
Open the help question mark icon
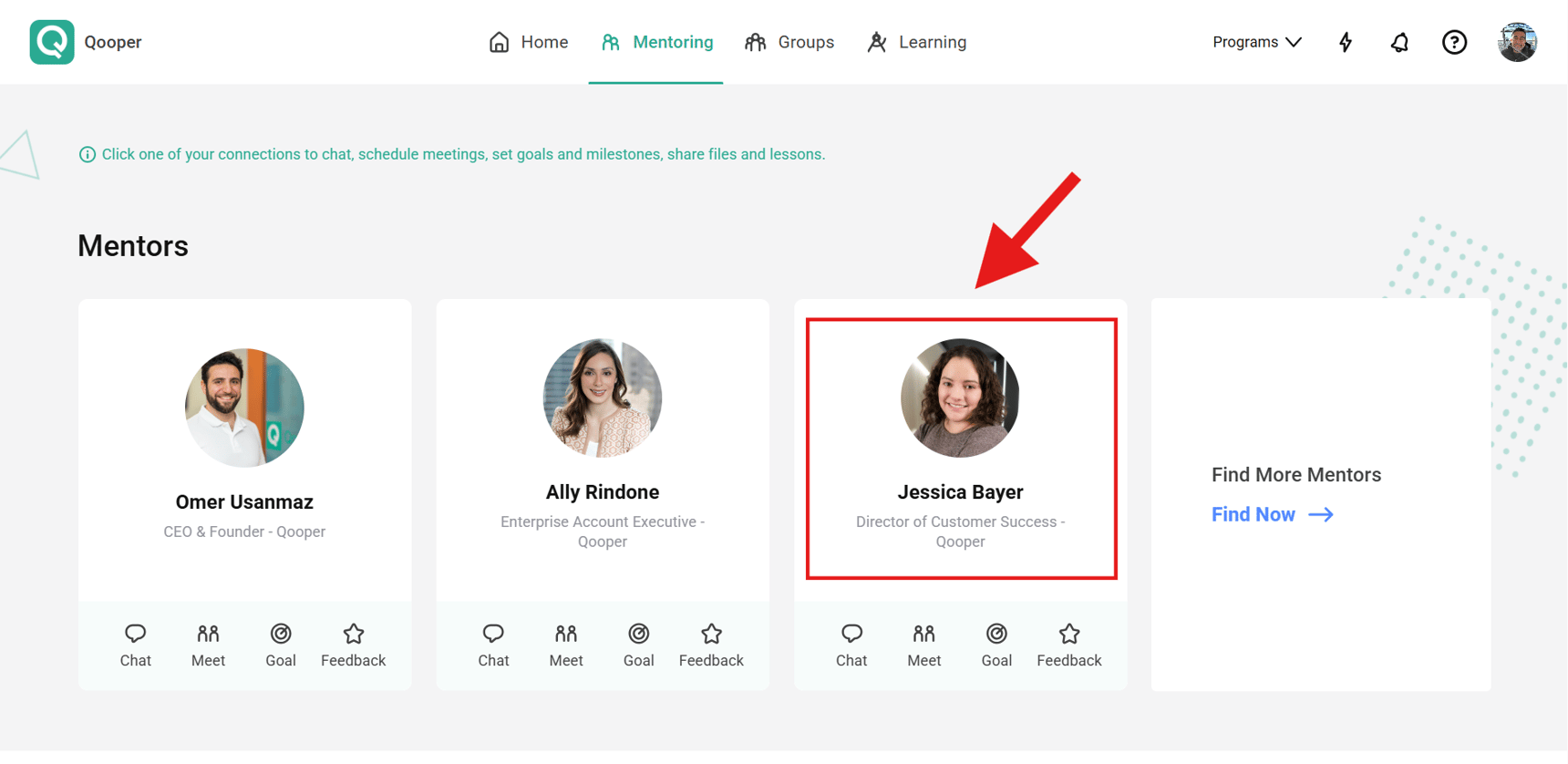click(1454, 42)
